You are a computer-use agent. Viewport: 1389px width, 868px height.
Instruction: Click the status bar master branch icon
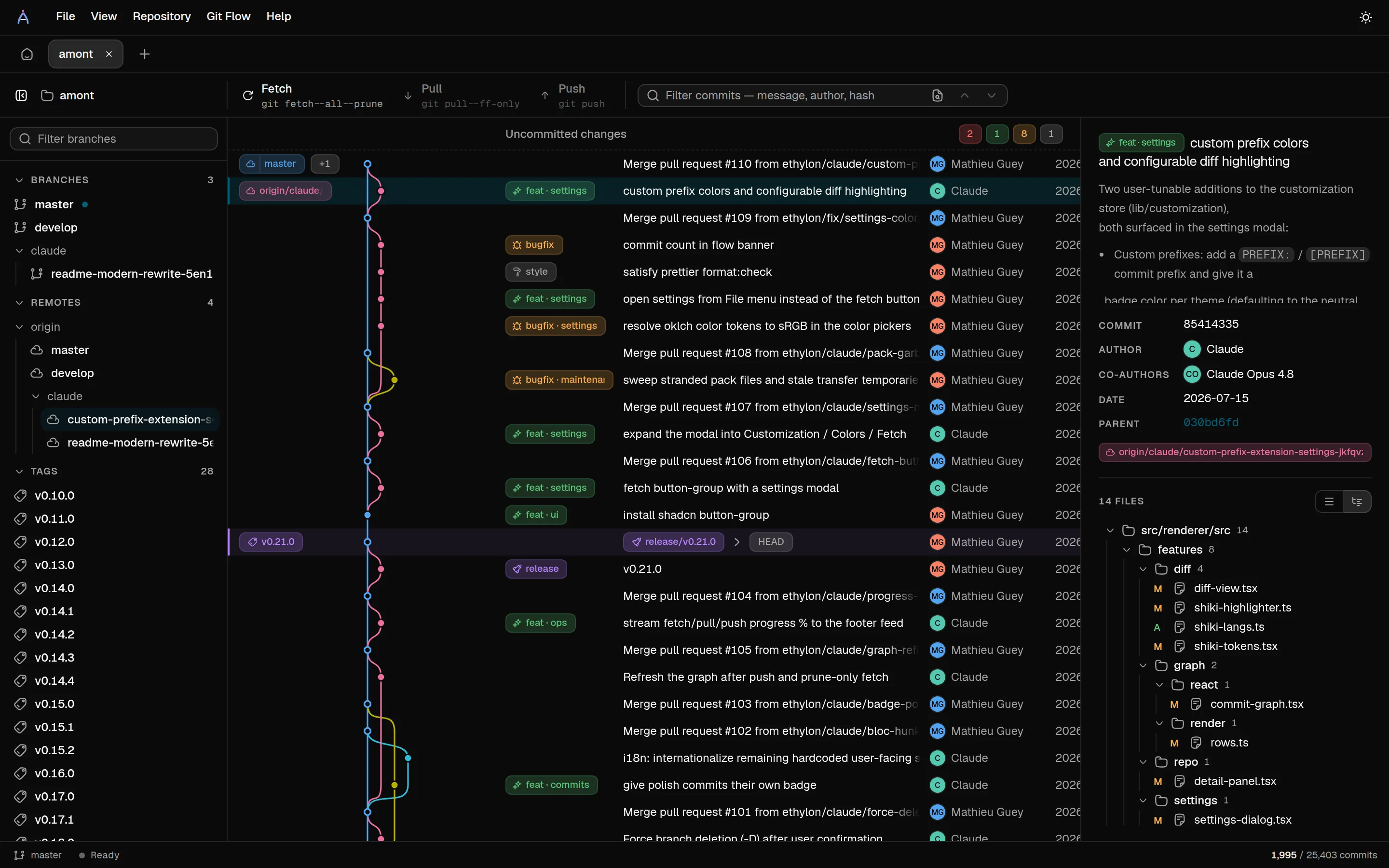click(19, 855)
